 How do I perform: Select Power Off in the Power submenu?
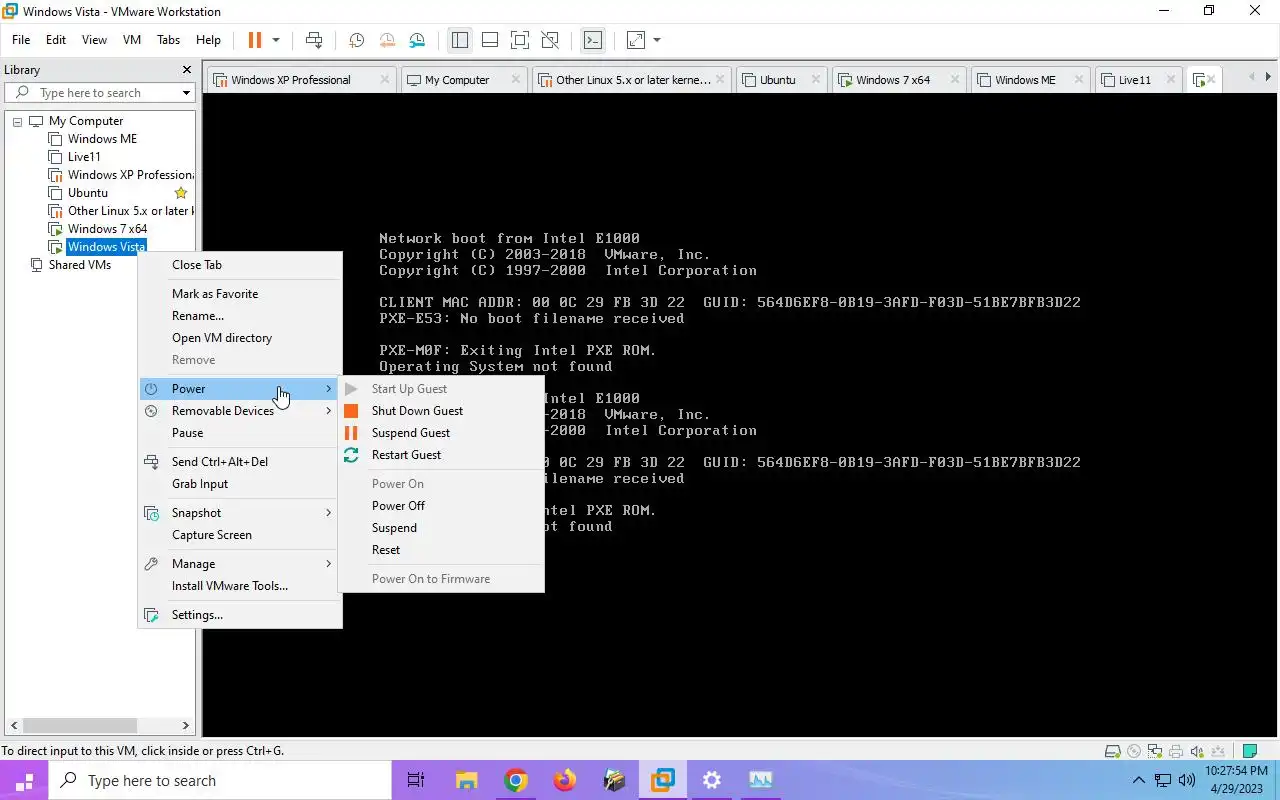[x=441, y=506]
